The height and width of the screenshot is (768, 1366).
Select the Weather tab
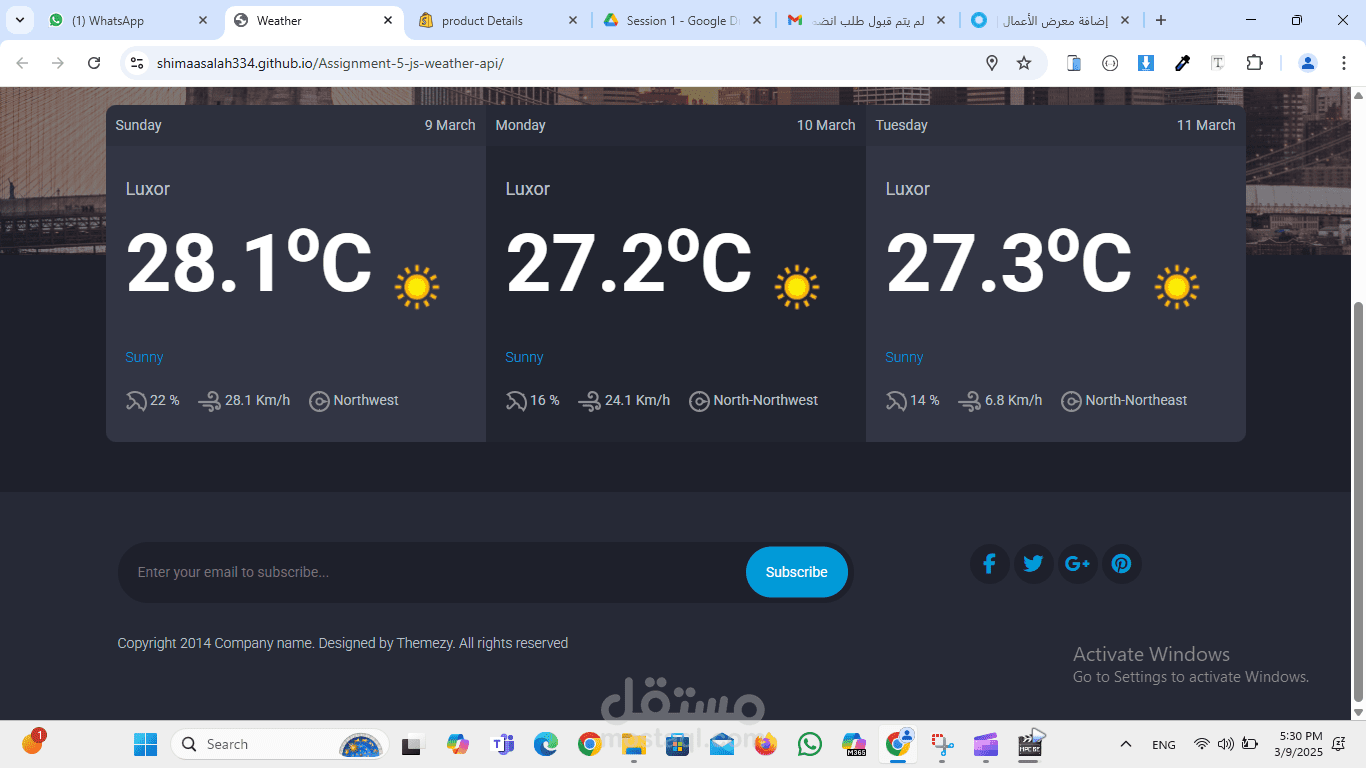pos(313,20)
